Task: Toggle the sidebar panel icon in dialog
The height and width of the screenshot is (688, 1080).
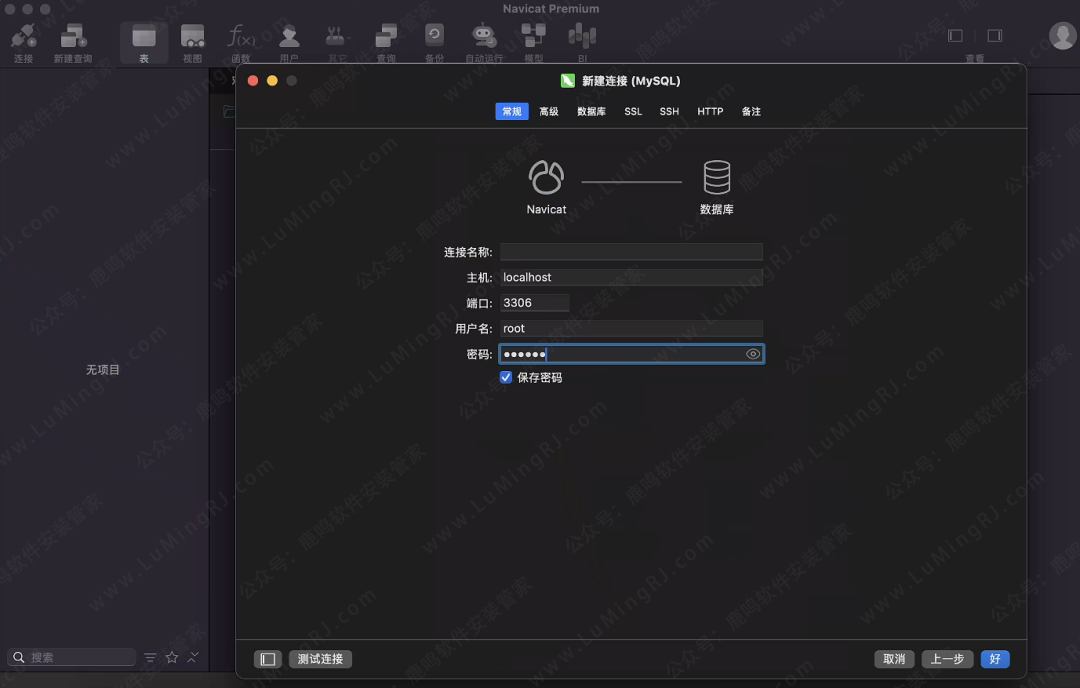Action: pyautogui.click(x=267, y=659)
